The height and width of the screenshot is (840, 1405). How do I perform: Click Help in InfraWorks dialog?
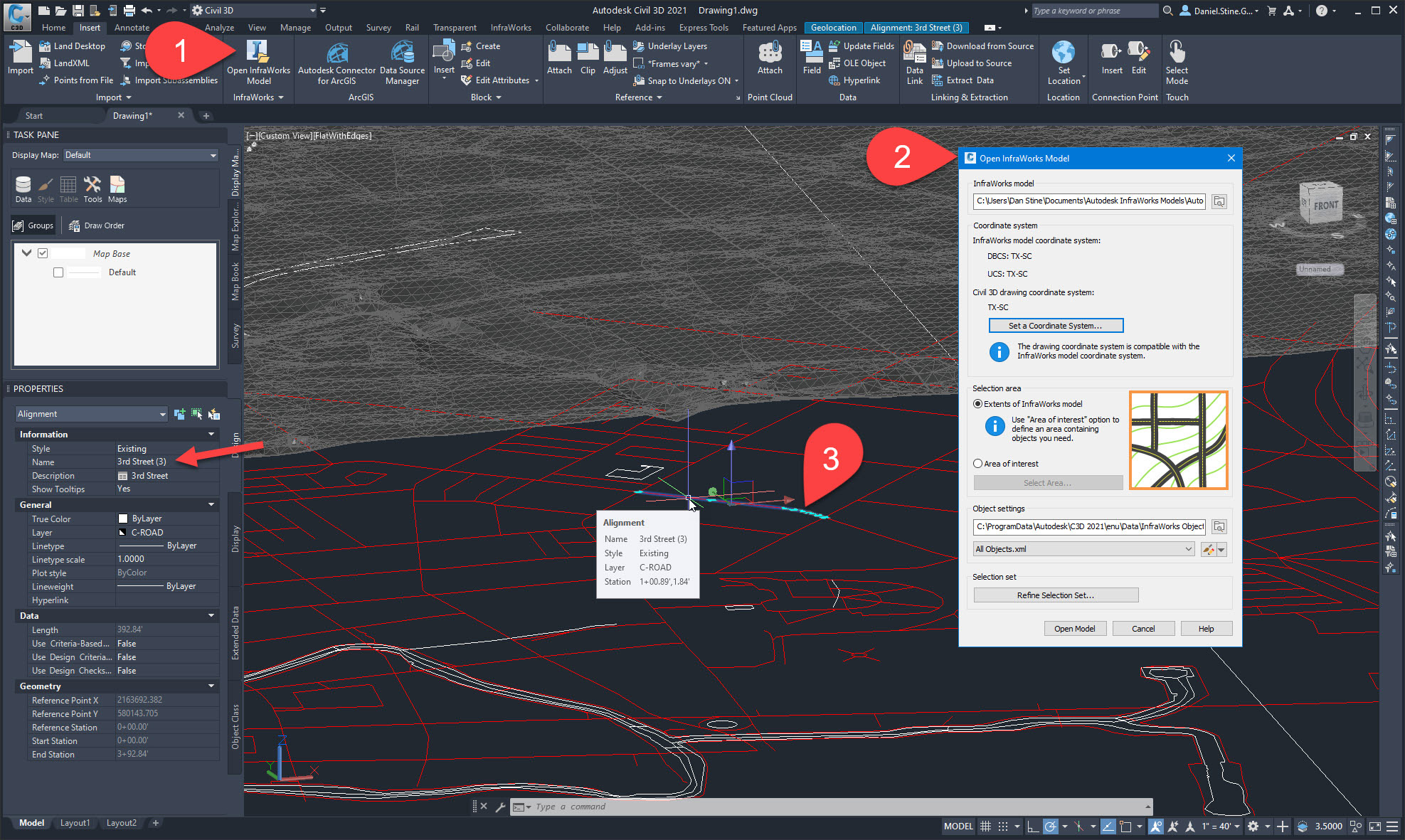click(x=1206, y=629)
